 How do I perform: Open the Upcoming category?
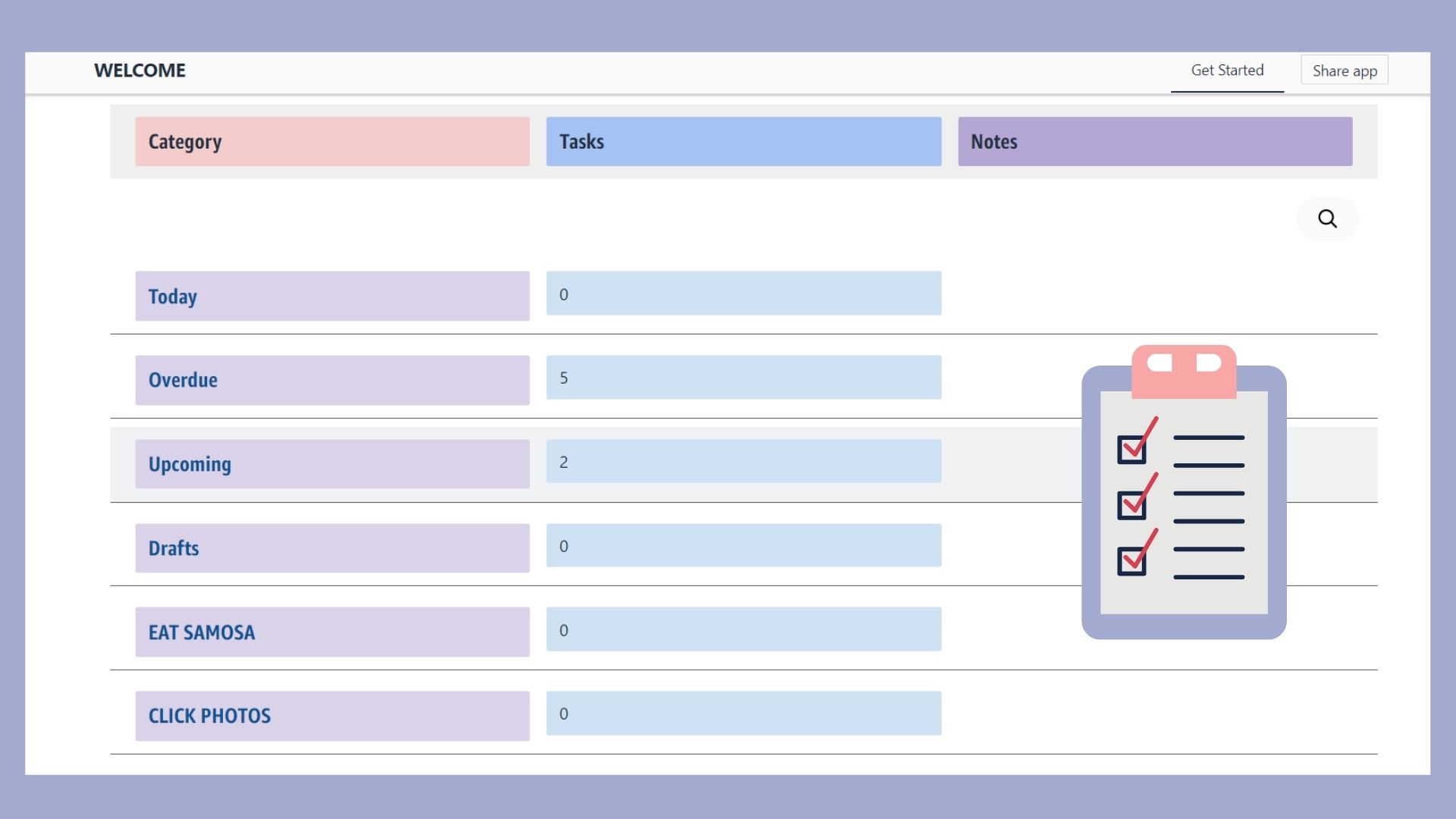(x=332, y=464)
